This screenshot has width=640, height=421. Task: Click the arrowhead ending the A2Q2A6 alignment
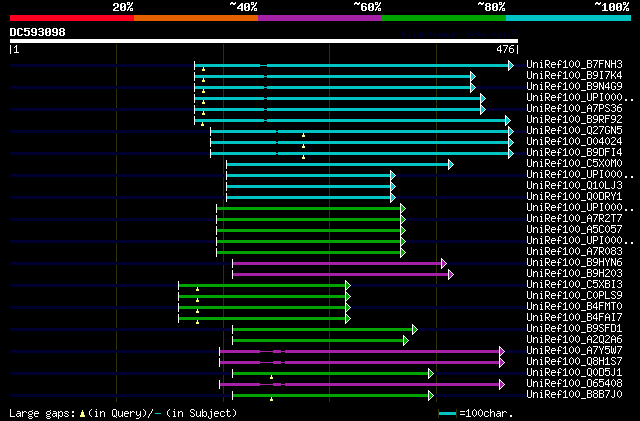pyautogui.click(x=406, y=341)
